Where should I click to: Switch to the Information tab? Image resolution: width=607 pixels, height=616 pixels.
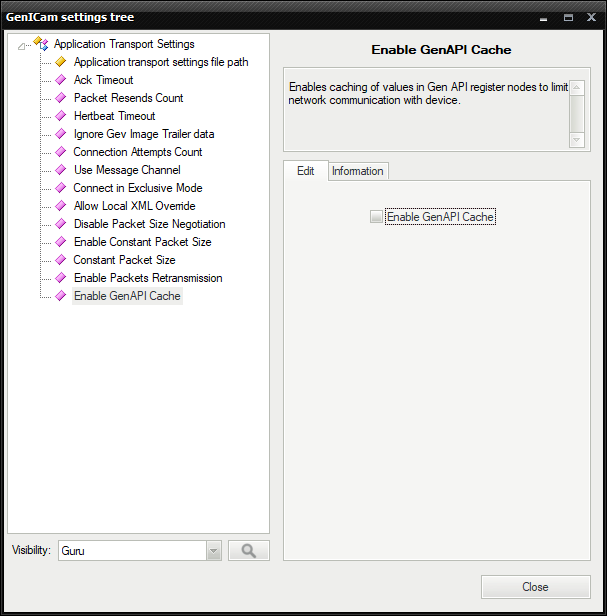[x=358, y=171]
